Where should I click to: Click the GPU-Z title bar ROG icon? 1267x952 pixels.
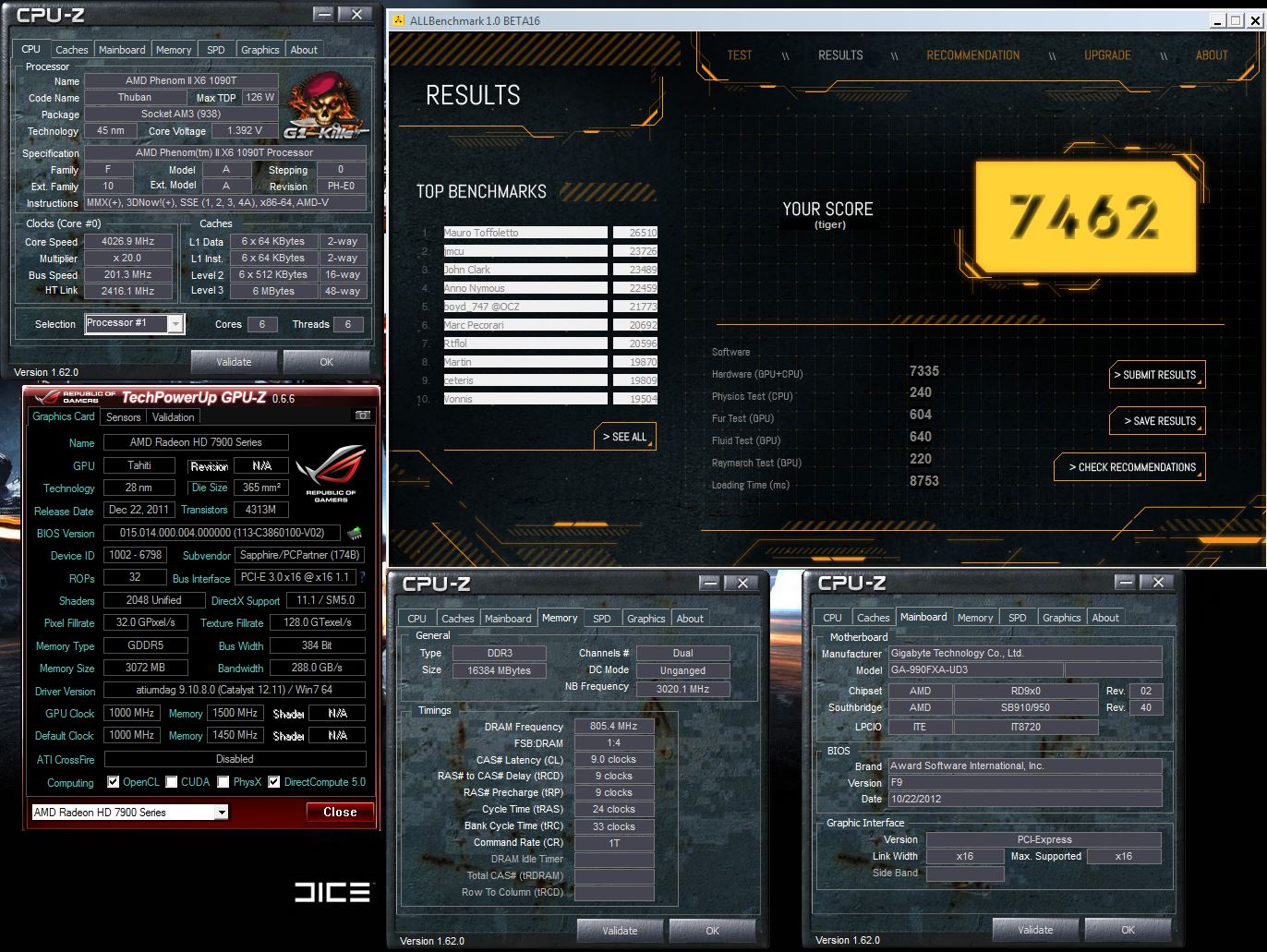pyautogui.click(x=48, y=397)
